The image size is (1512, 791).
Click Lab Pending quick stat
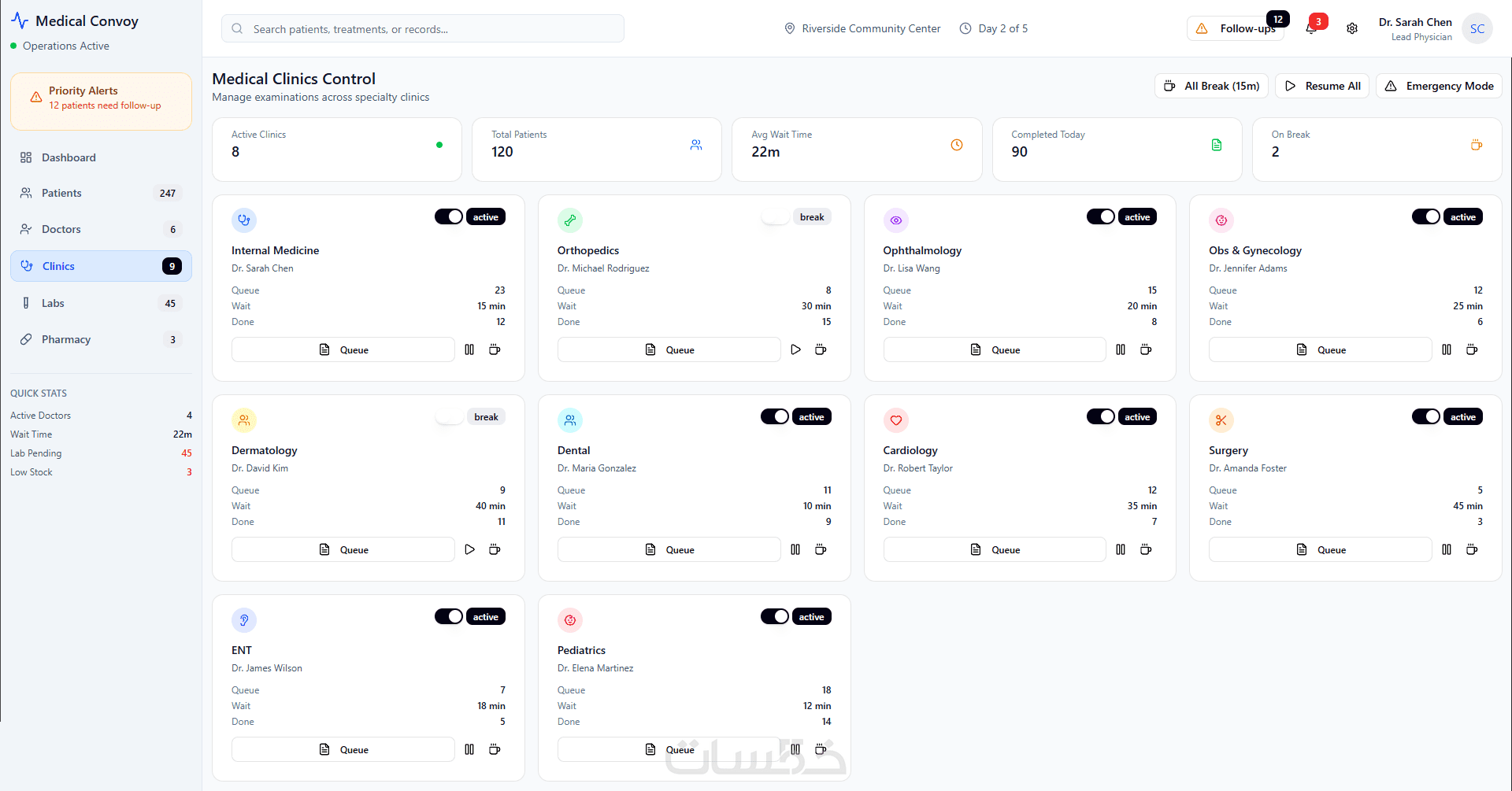101,453
